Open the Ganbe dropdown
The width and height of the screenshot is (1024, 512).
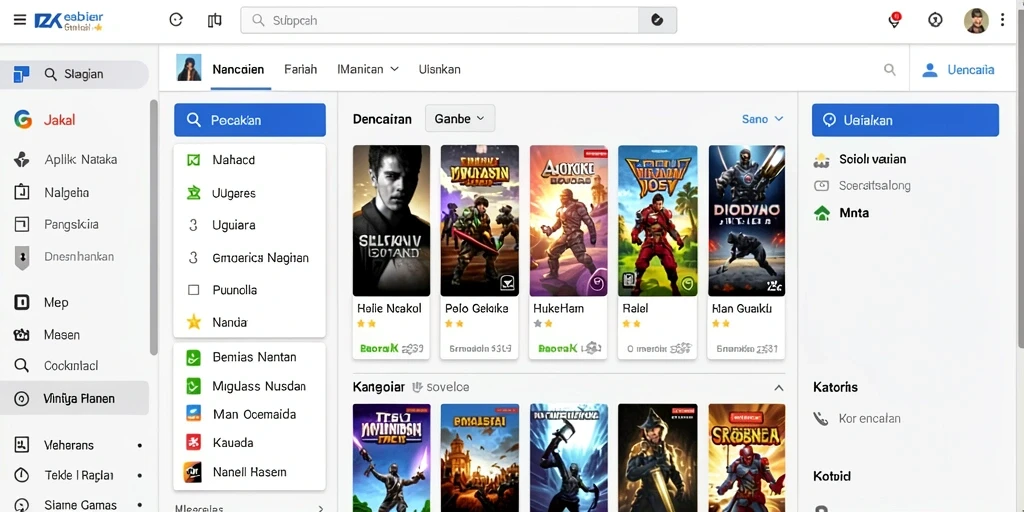(460, 119)
